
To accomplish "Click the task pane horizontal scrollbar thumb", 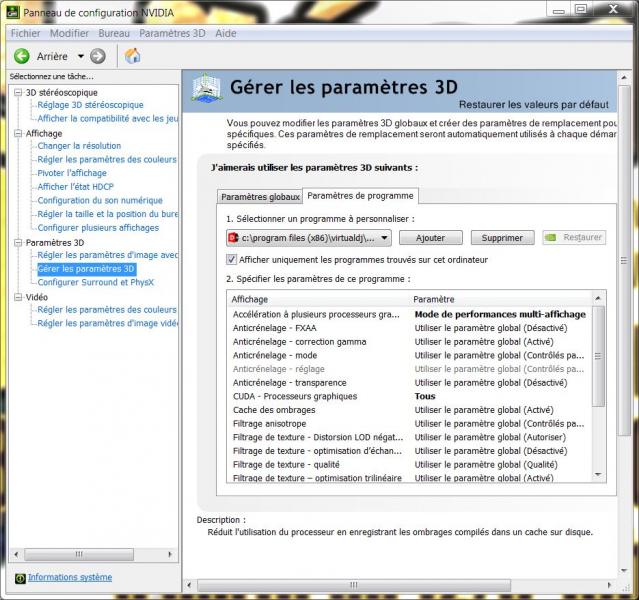I will (79, 554).
